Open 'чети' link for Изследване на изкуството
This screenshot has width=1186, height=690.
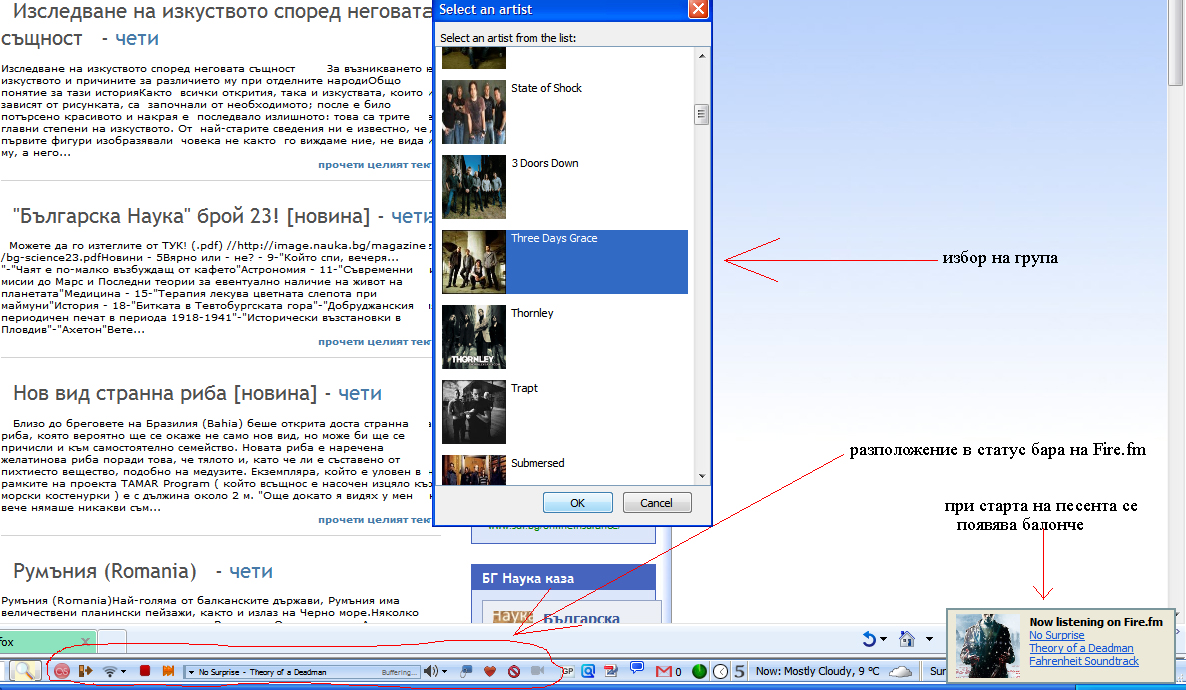coord(137,39)
